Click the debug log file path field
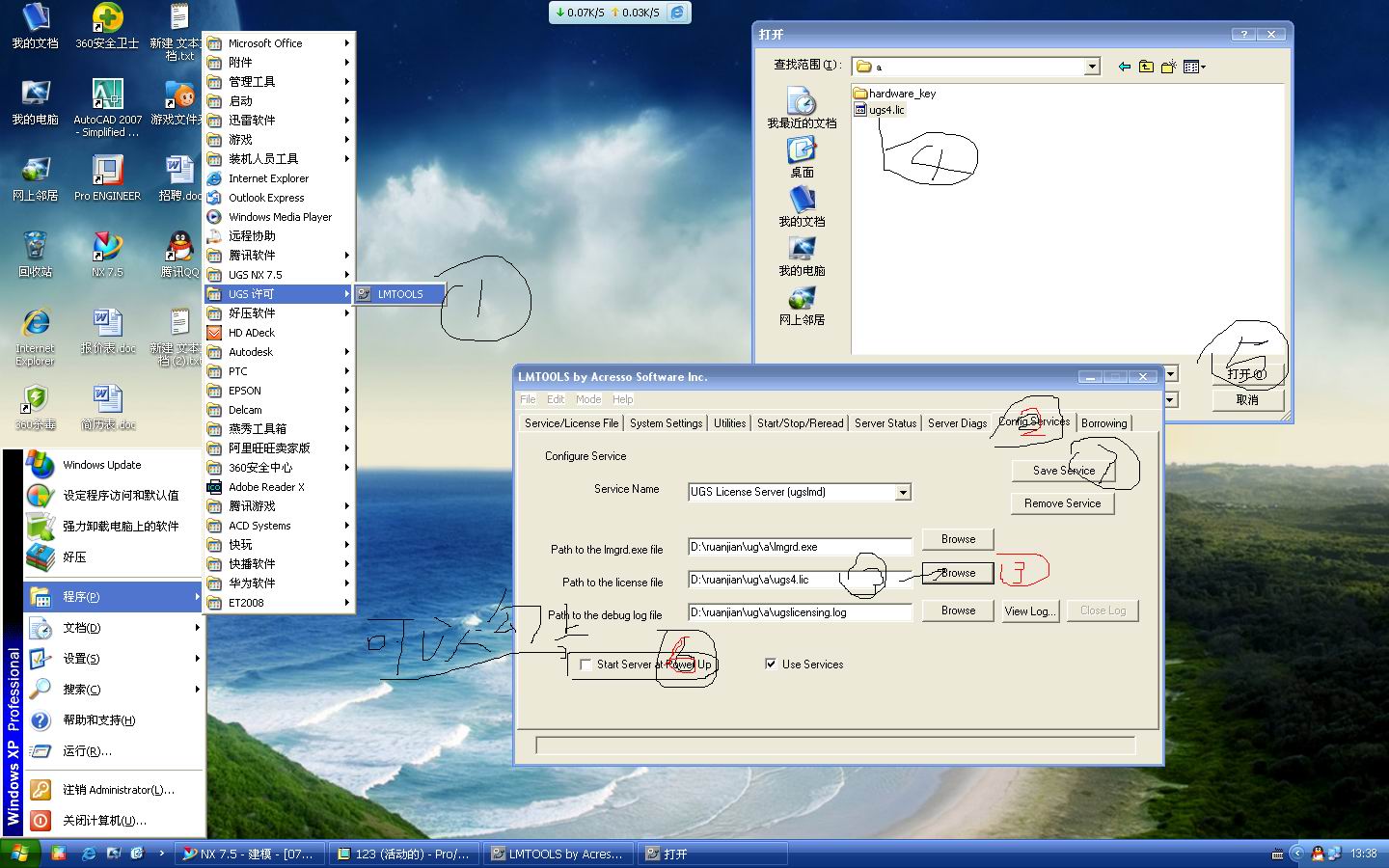 (x=800, y=612)
